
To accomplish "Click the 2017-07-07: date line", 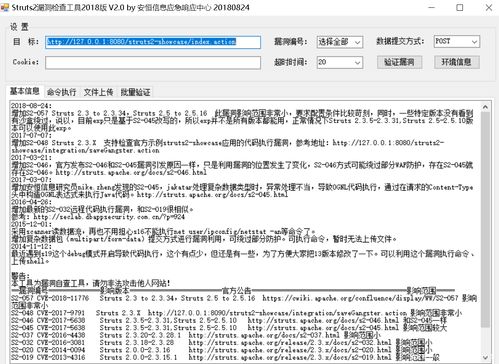I will 31,135.
